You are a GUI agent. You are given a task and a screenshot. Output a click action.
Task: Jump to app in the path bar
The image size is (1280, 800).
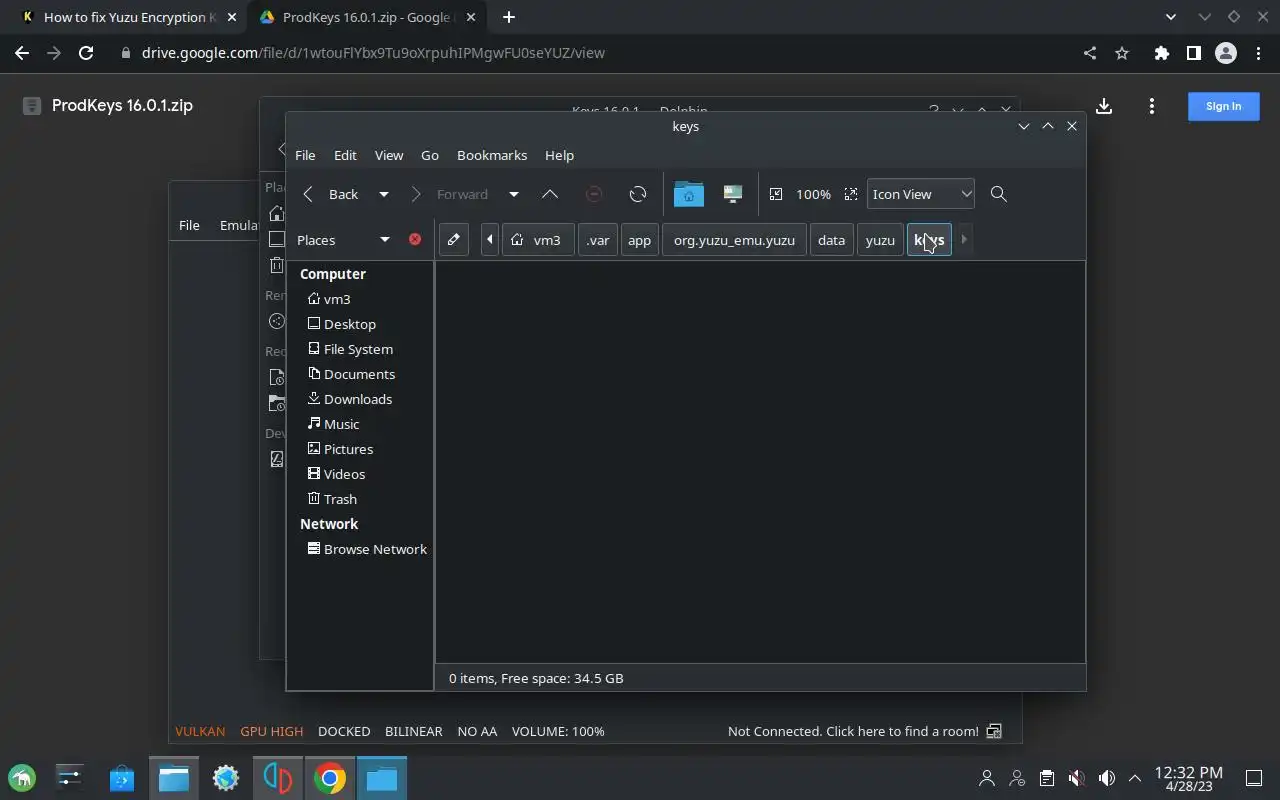[639, 240]
